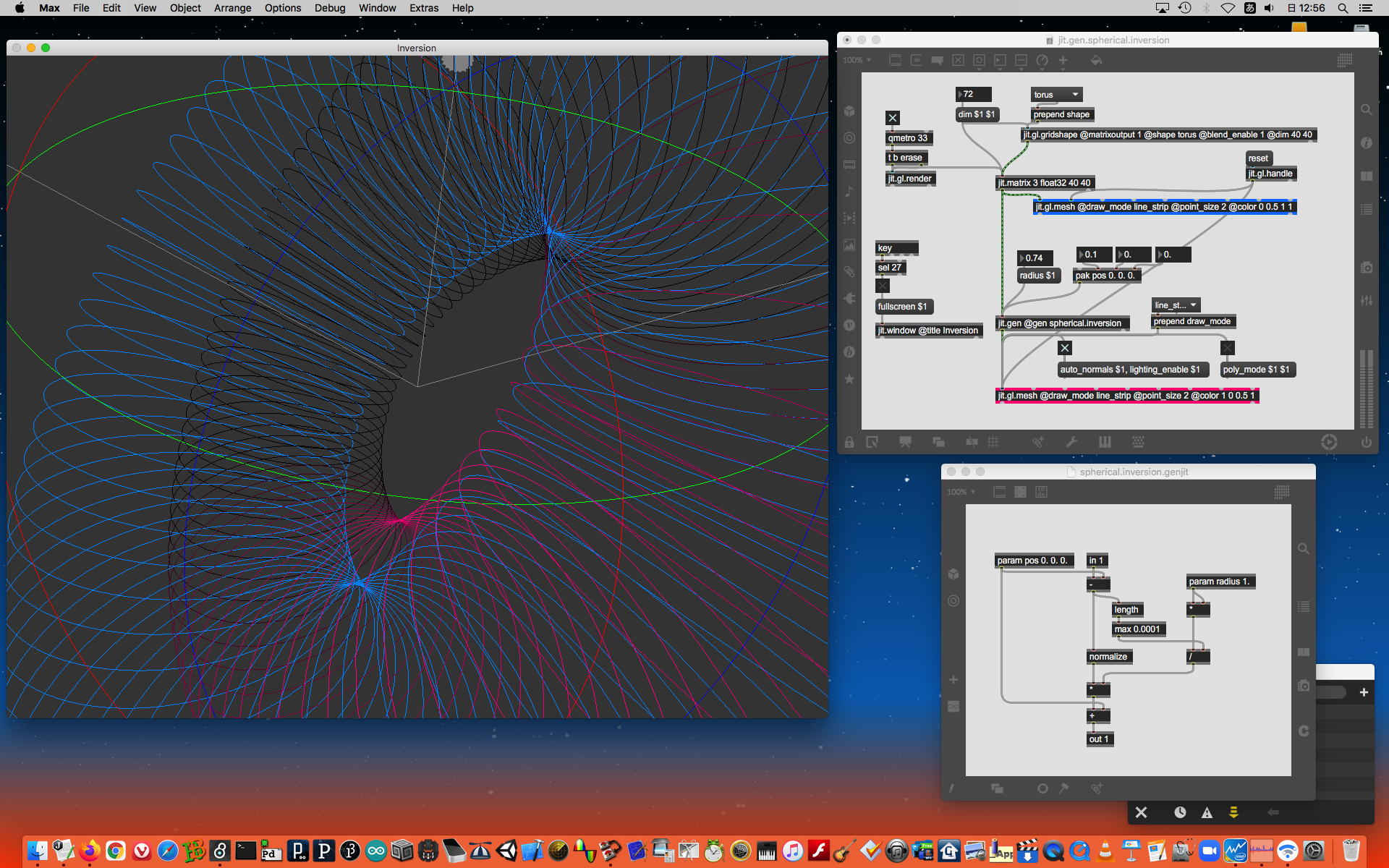Open the inspector info icon

point(1366,143)
